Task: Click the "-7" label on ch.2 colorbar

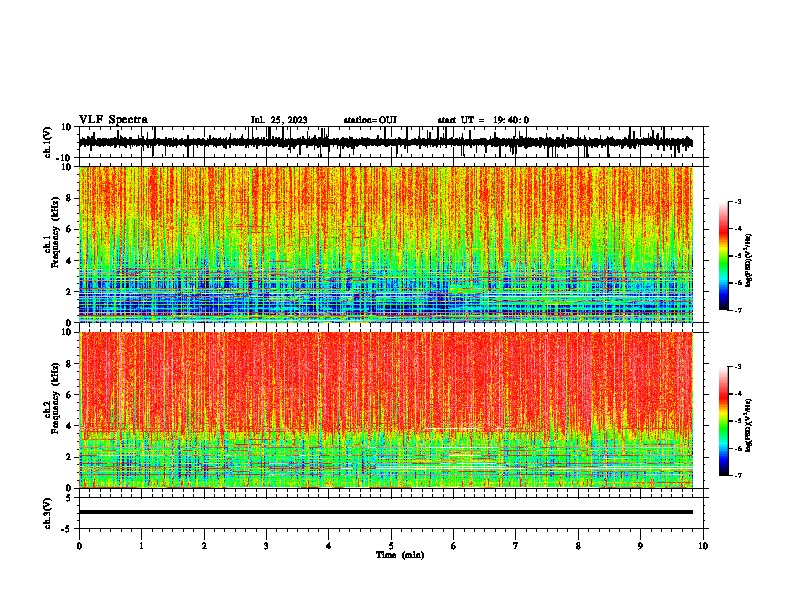Action: point(737,476)
